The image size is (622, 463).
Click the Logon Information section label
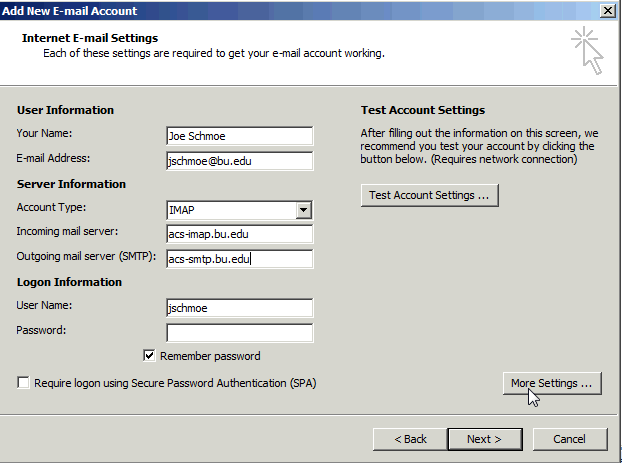pyautogui.click(x=69, y=282)
